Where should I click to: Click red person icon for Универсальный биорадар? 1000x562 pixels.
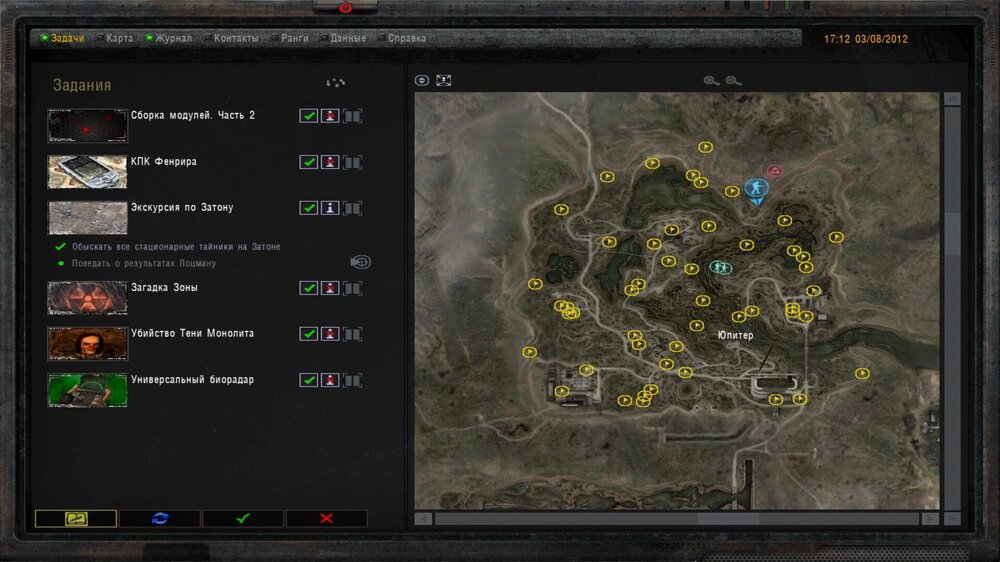tap(330, 380)
